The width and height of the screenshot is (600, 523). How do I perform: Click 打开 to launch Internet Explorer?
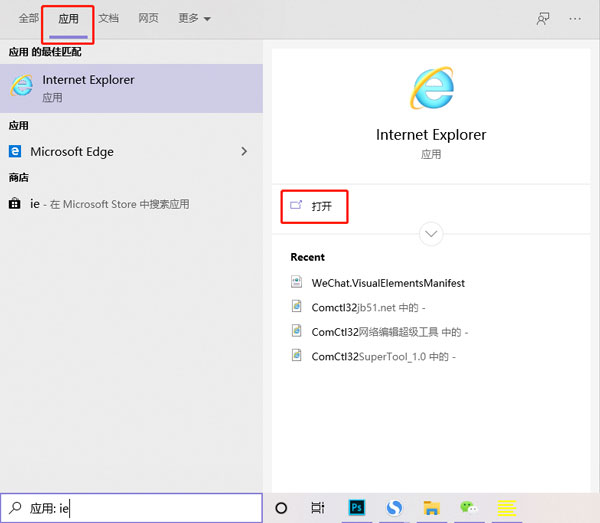(315, 207)
